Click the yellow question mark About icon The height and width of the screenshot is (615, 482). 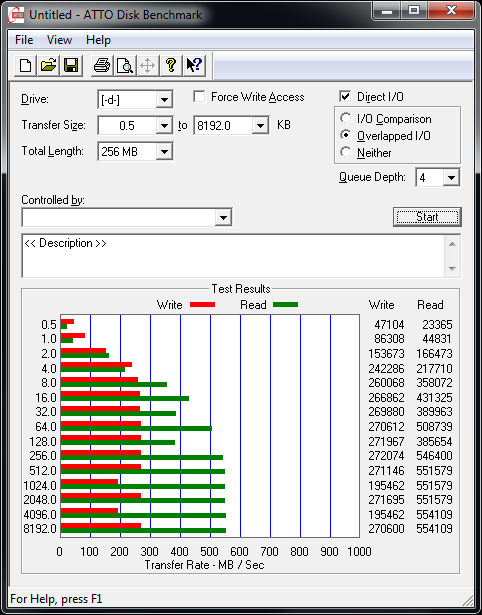tap(171, 65)
